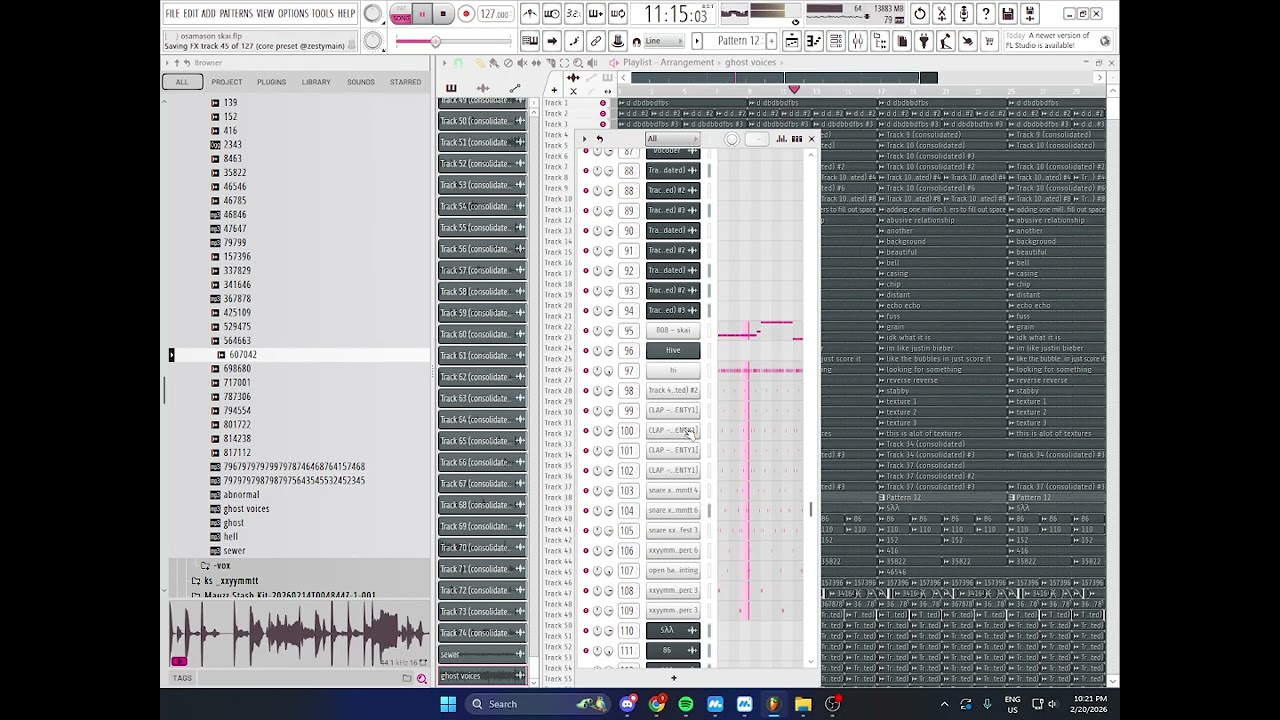Image resolution: width=1280 pixels, height=720 pixels.
Task: Click the 808 - skai channel button
Action: pos(673,330)
